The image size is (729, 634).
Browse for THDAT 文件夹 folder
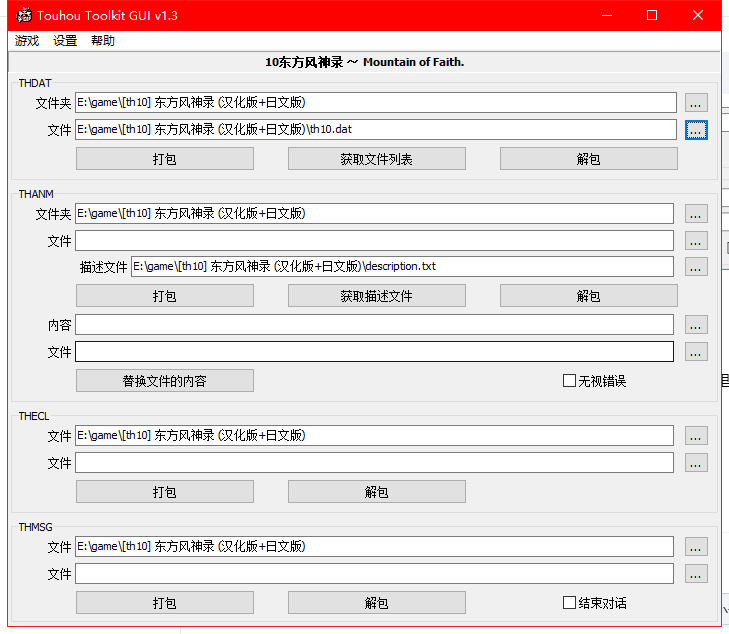click(696, 103)
